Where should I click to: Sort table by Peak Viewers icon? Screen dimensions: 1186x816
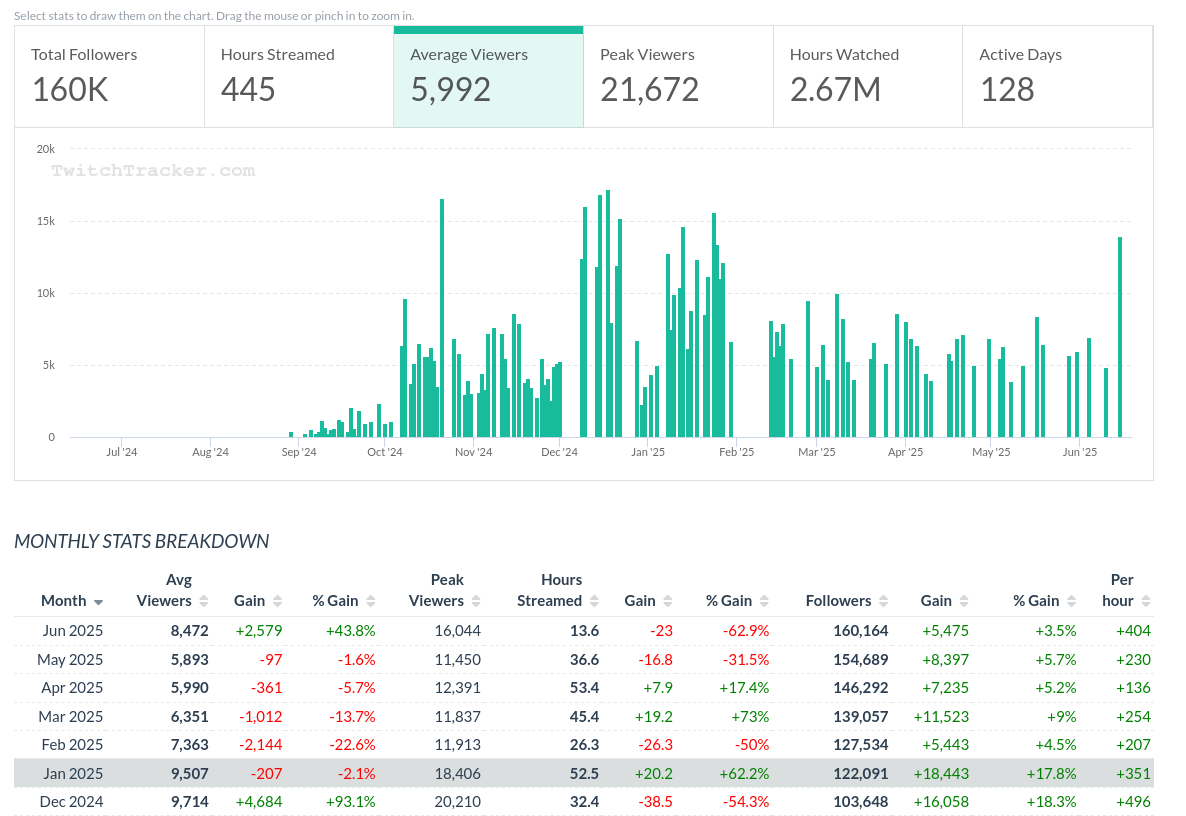click(476, 601)
